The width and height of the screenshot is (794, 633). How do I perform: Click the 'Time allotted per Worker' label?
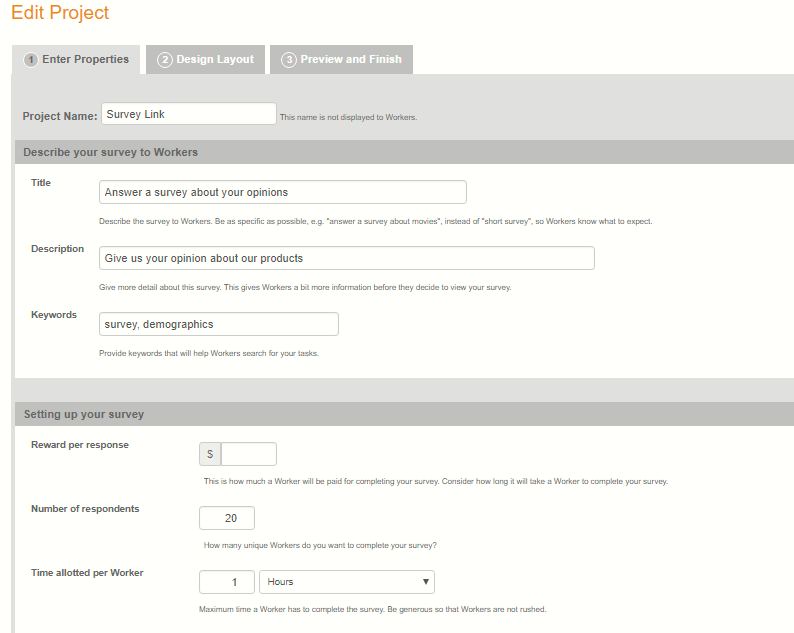(x=87, y=573)
